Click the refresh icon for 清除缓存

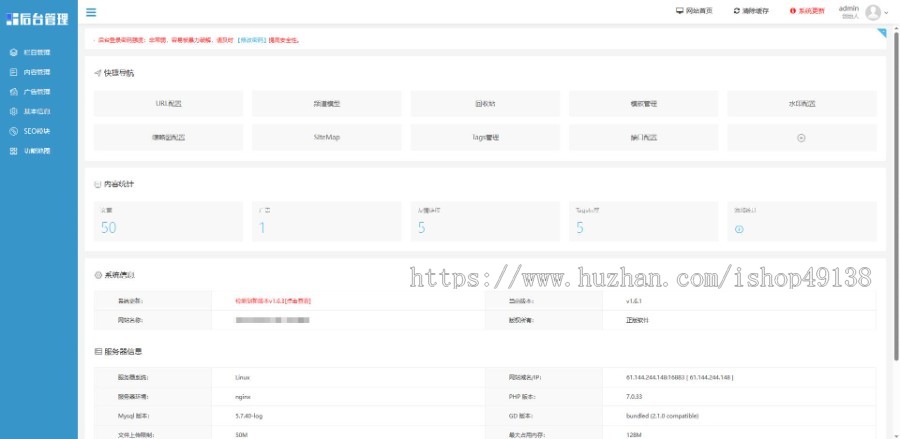(736, 11)
